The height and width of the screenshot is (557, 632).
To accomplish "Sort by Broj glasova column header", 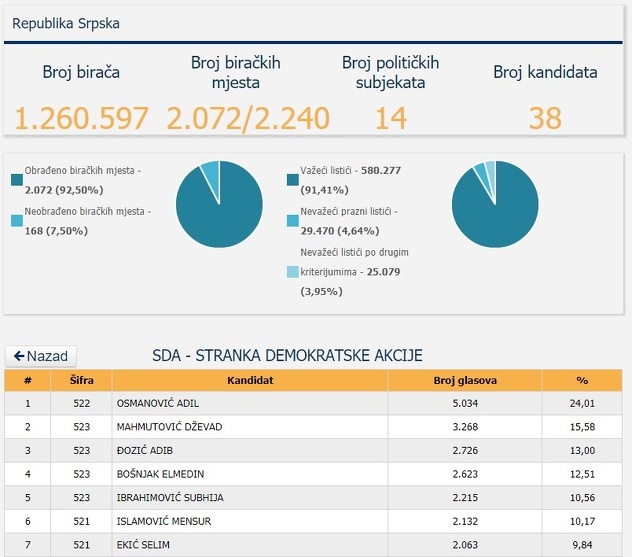I will coord(465,381).
